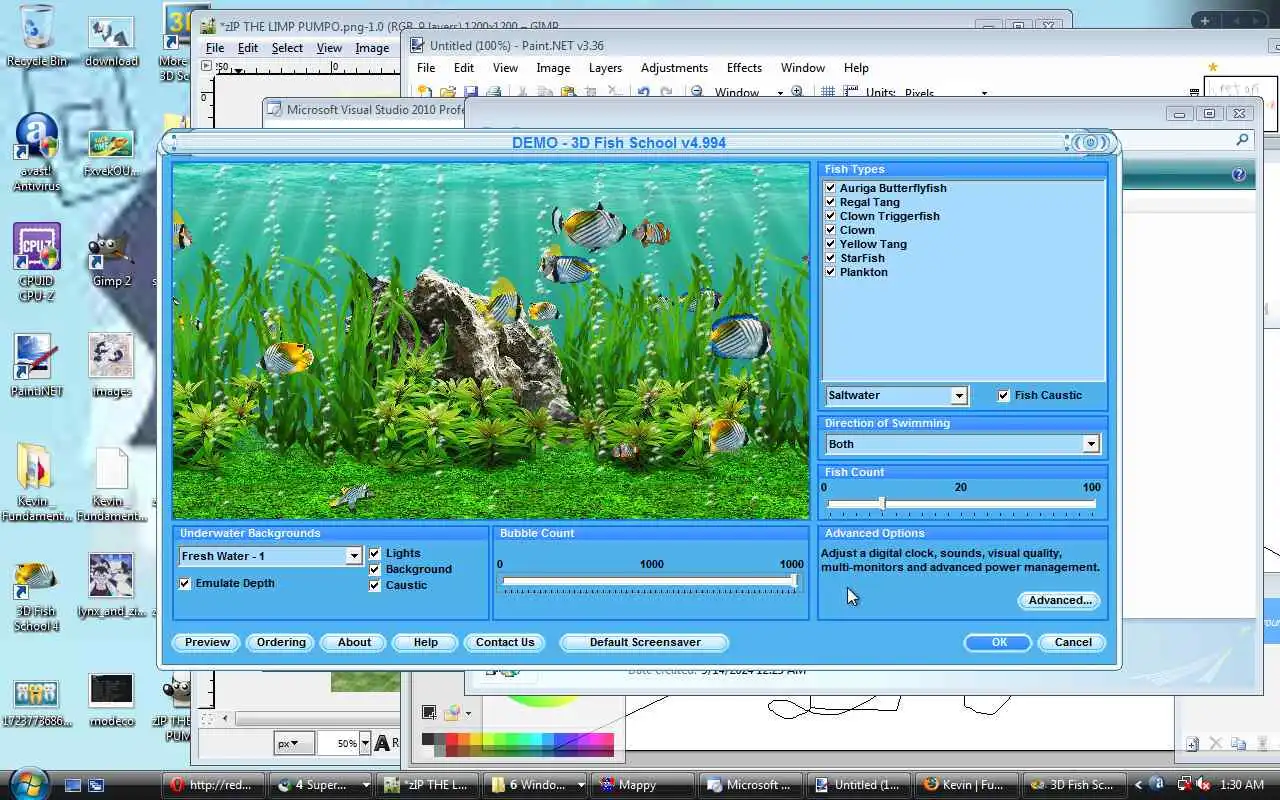1280x800 pixels.
Task: Click Paint.NET zoom out magnifier icon
Action: pyautogui.click(x=696, y=92)
